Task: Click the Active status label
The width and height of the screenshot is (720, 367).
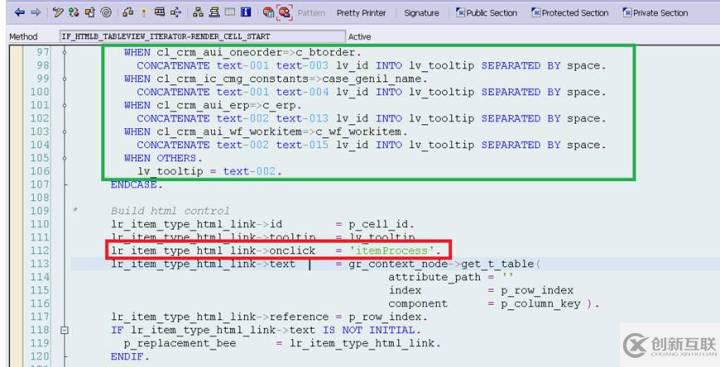Action: click(360, 37)
